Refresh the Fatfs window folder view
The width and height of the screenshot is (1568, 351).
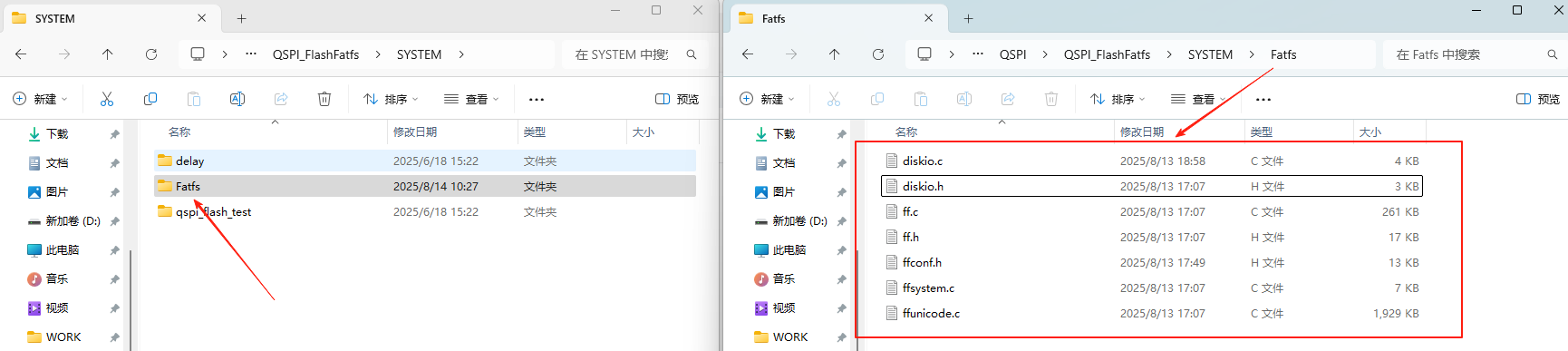[x=878, y=54]
